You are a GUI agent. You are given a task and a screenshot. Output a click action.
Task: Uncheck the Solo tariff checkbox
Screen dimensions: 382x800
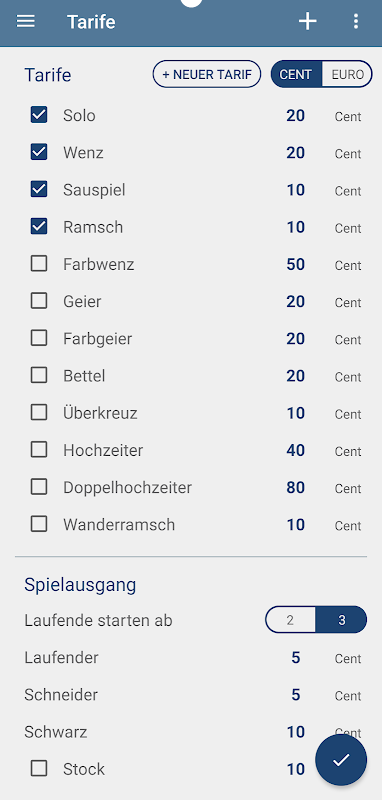(x=39, y=115)
